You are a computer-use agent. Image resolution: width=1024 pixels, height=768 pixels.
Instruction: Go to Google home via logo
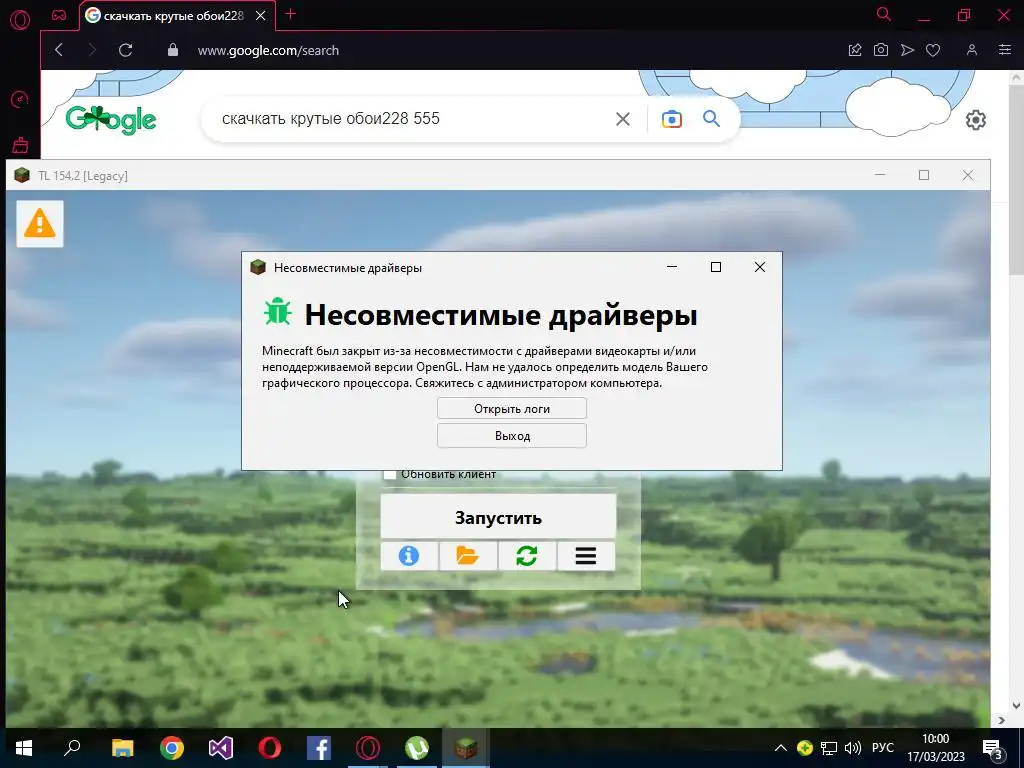point(111,120)
